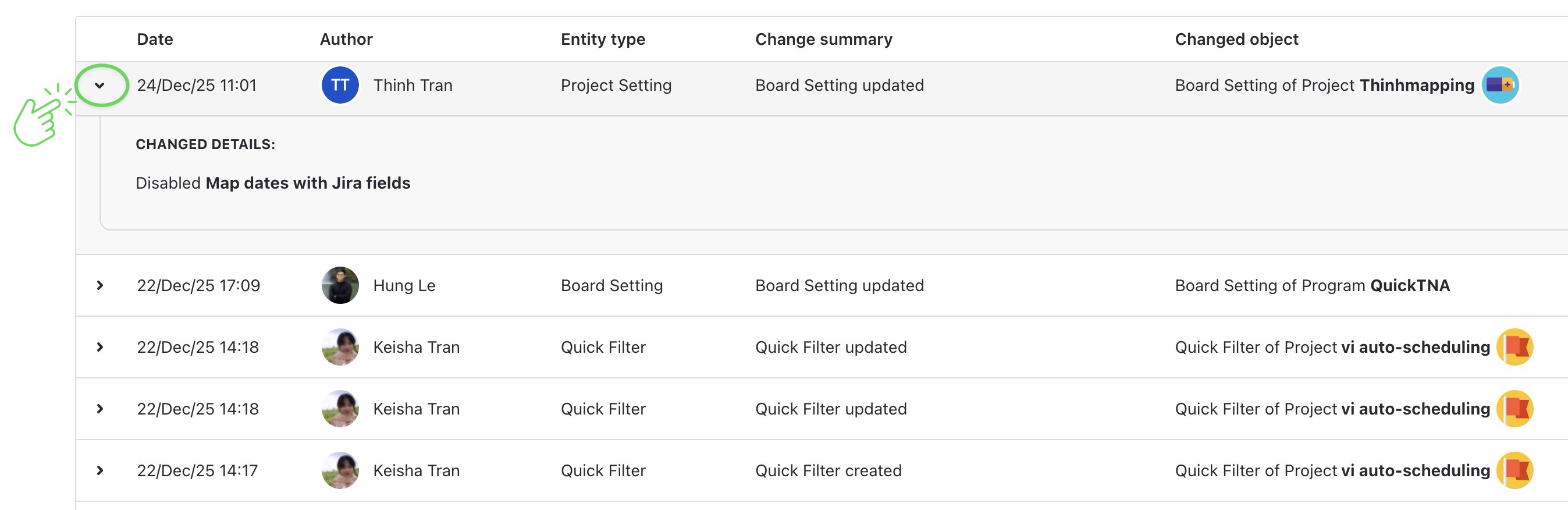Expand the Quick Filter created row

coord(100,470)
